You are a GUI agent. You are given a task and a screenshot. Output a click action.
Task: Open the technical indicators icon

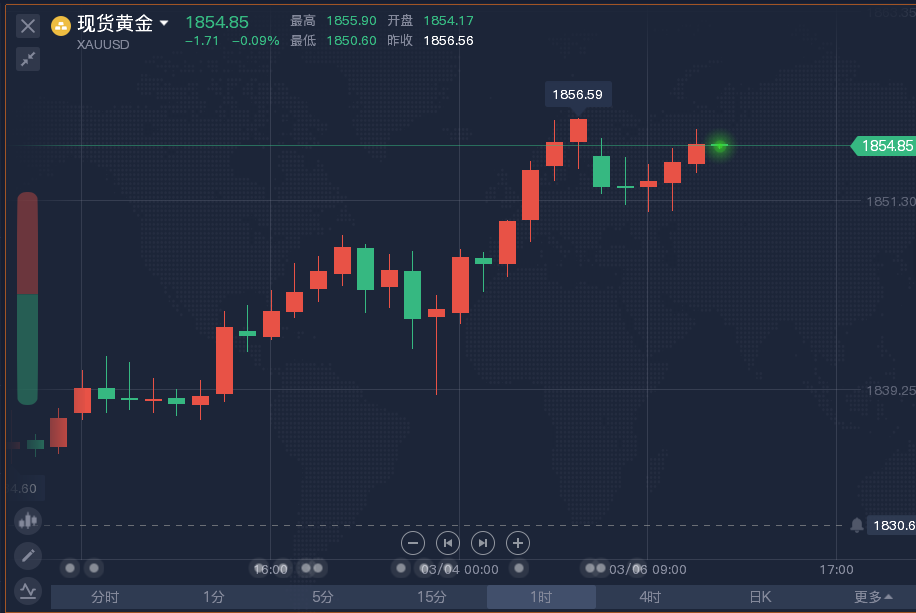tap(28, 590)
